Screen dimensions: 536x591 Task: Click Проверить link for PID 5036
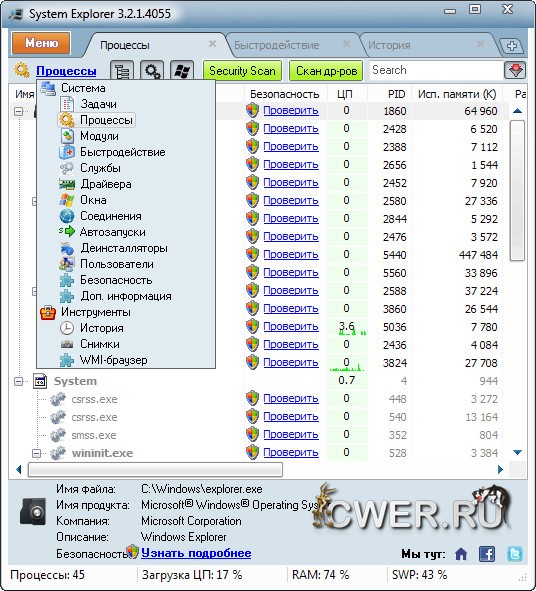[291, 326]
